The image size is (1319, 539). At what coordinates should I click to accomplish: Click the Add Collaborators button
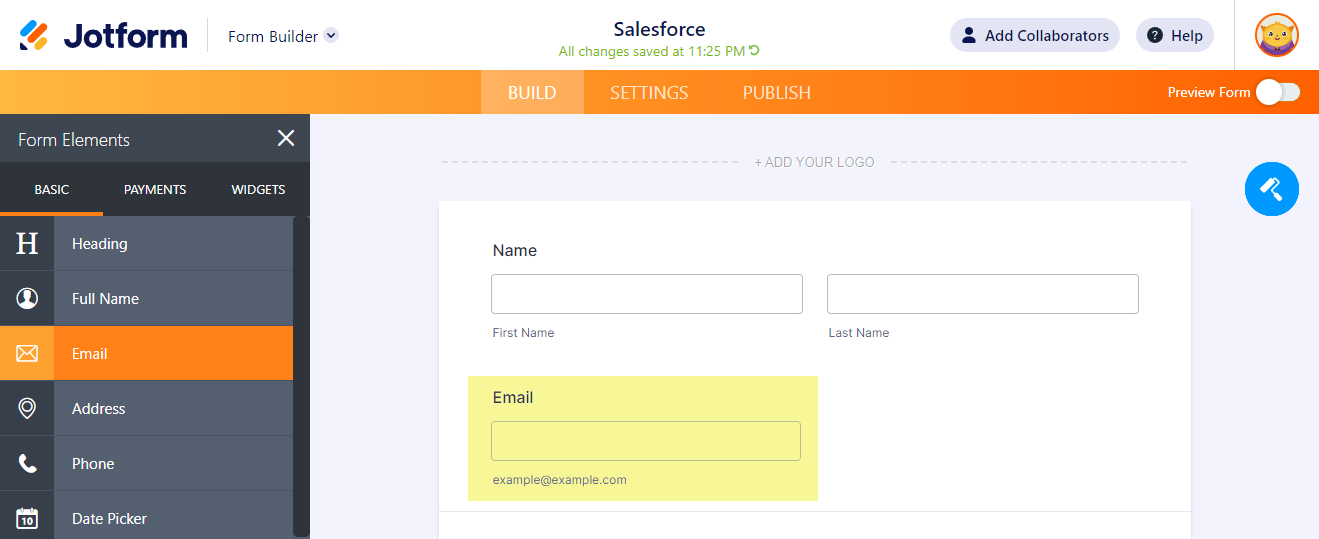coord(1034,36)
